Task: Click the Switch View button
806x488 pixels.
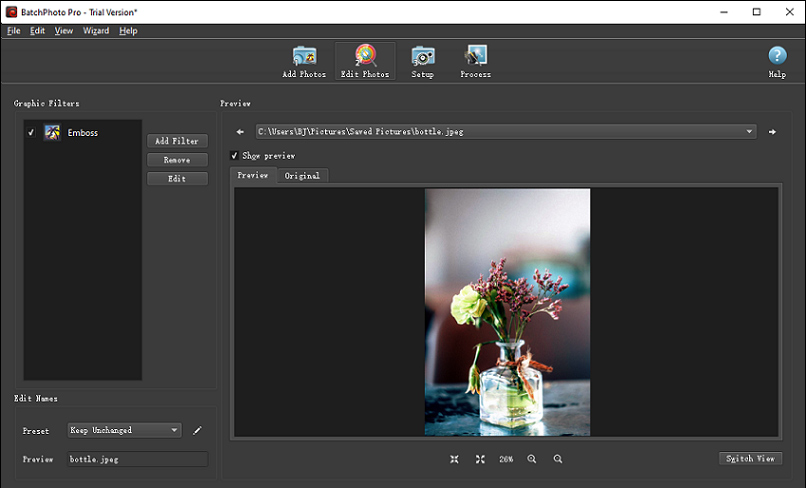Action: point(750,459)
